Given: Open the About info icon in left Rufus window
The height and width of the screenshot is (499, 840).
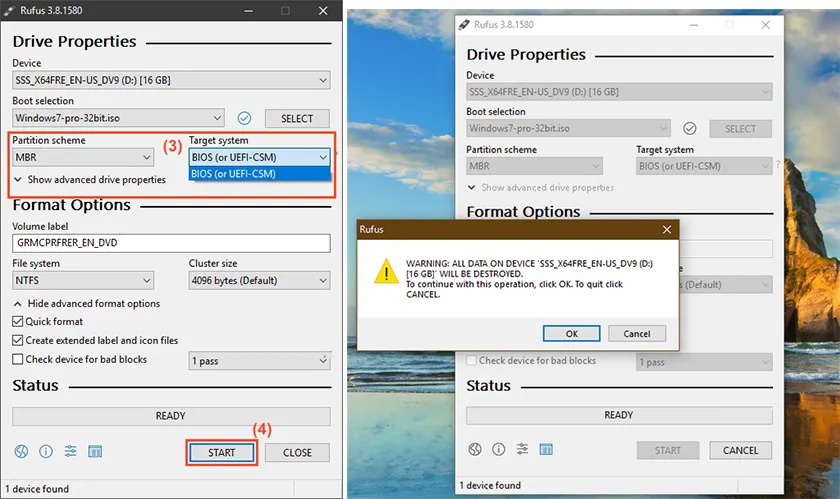Looking at the screenshot, I should coord(46,452).
